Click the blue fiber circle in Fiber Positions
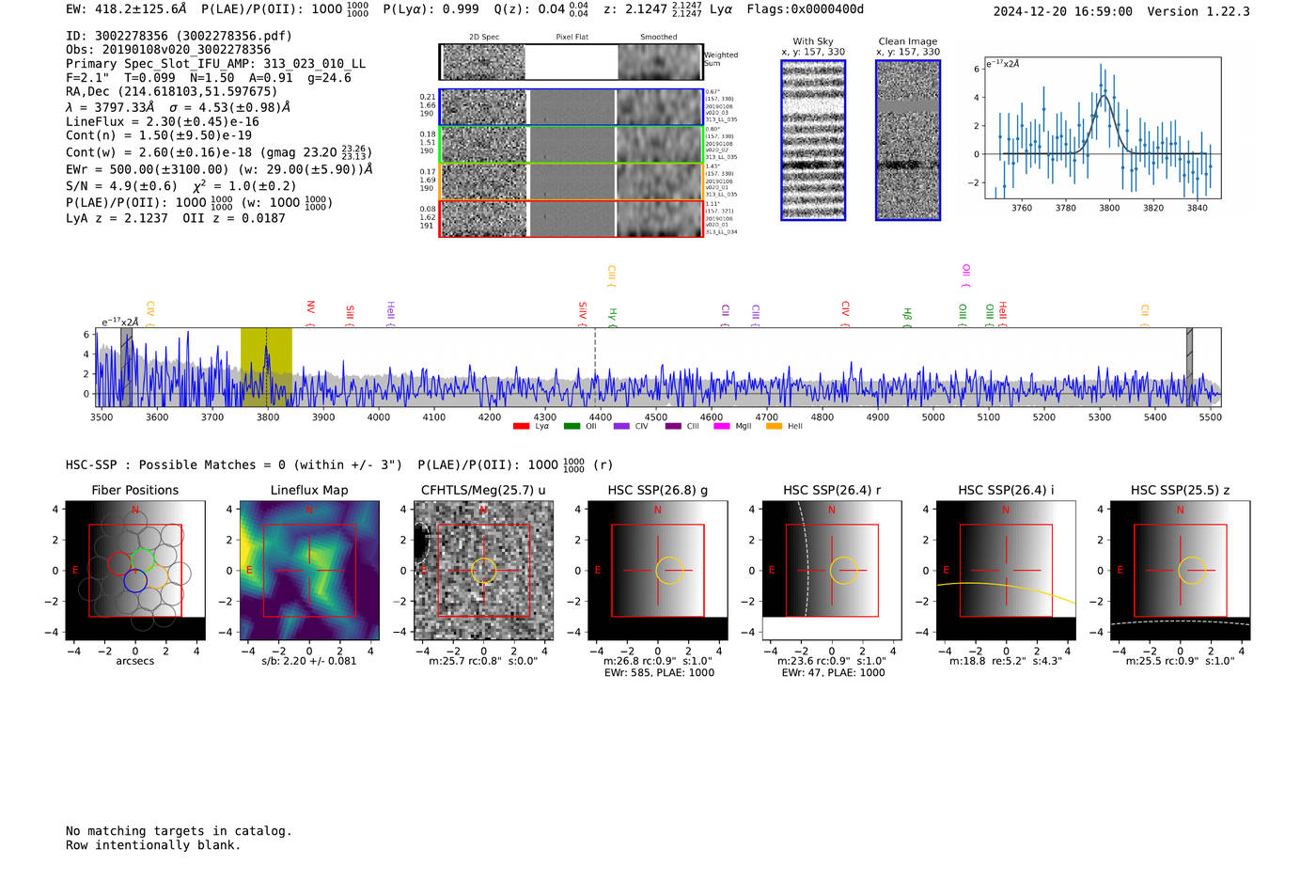This screenshot has width=1316, height=896. (134, 580)
